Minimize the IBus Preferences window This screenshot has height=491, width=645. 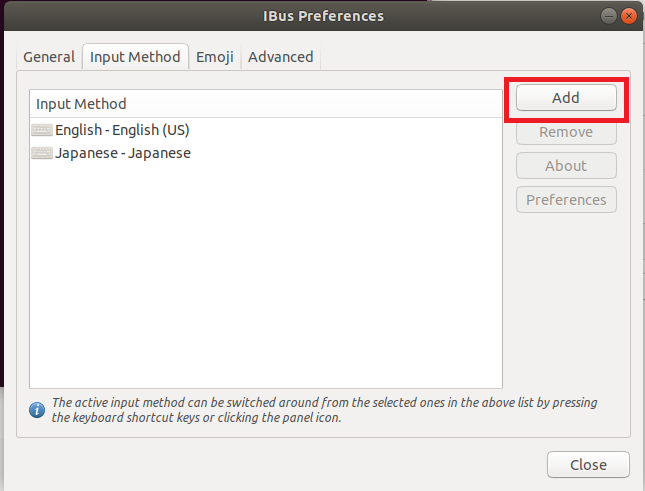[x=608, y=16]
